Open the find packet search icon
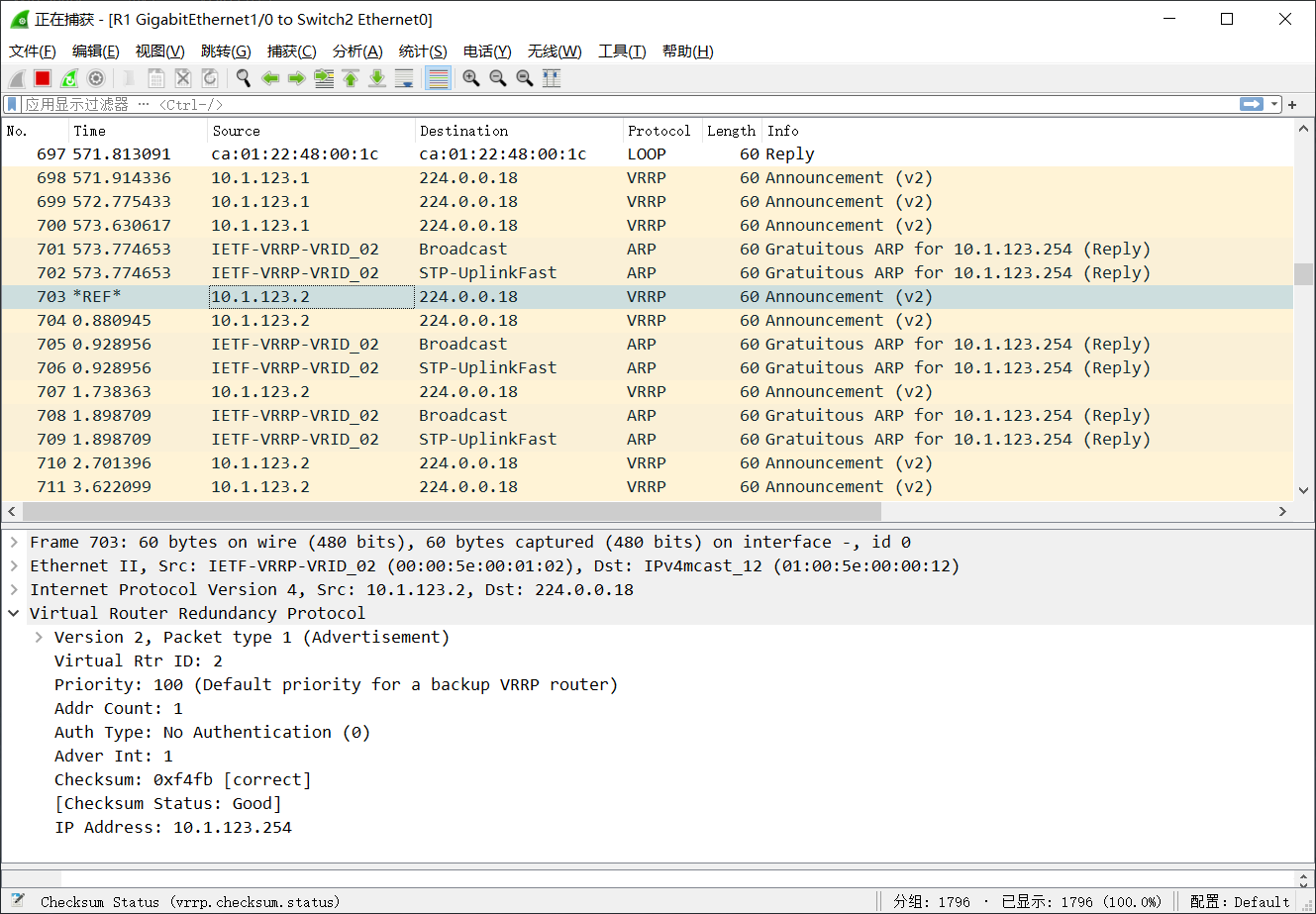Viewport: 1316px width, 914px height. click(x=244, y=77)
